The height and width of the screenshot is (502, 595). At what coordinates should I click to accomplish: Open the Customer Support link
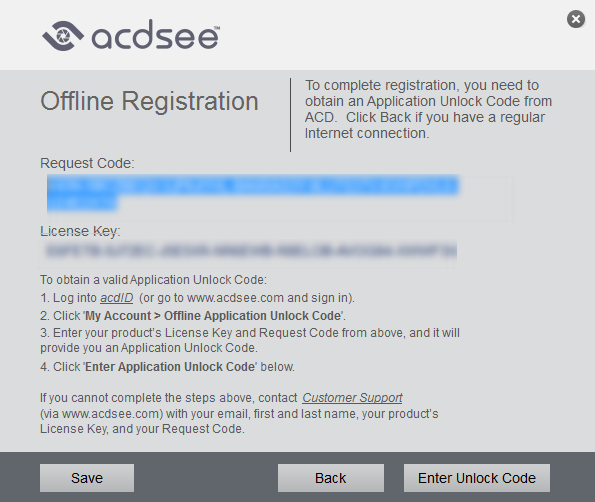click(352, 398)
